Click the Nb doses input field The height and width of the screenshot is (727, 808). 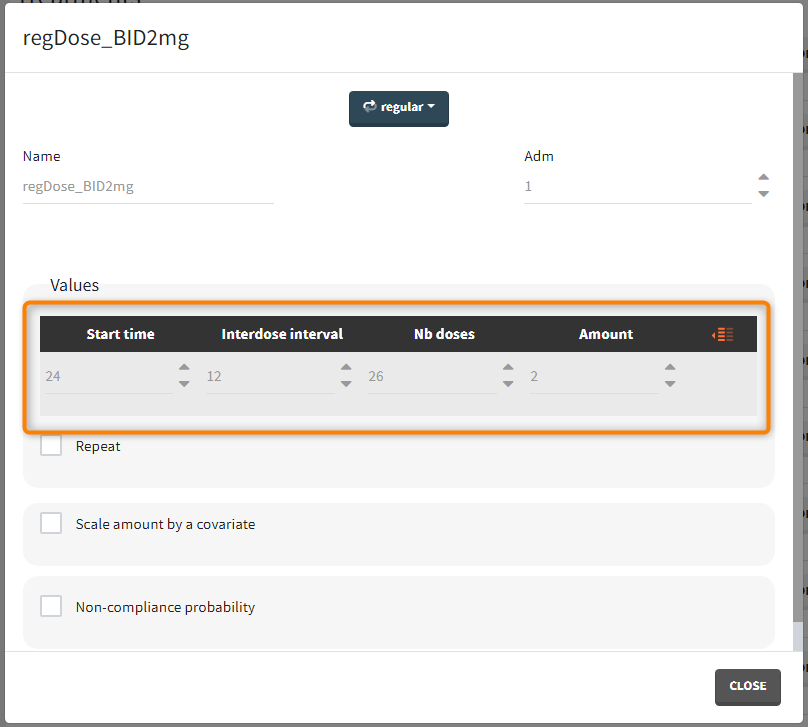(430, 377)
